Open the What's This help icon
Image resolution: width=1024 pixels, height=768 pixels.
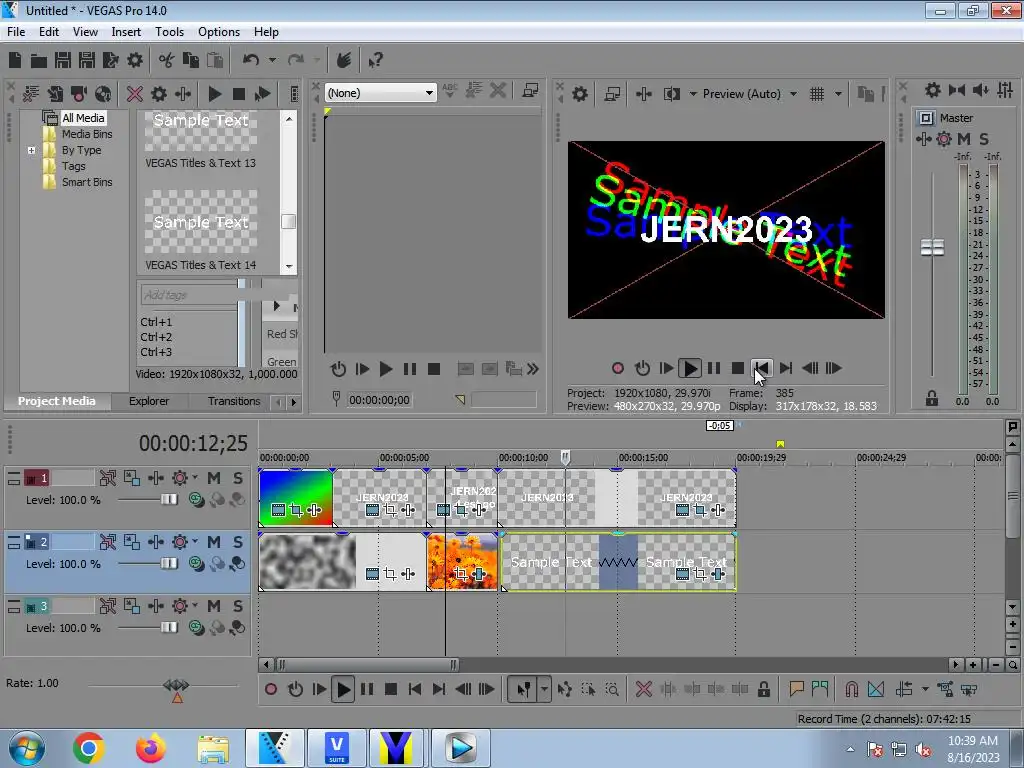coord(376,60)
